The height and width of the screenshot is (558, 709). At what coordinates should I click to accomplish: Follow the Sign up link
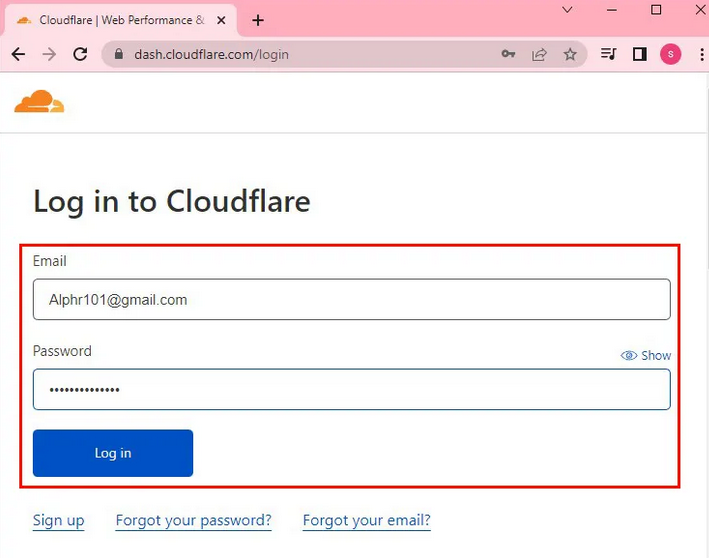[x=58, y=520]
